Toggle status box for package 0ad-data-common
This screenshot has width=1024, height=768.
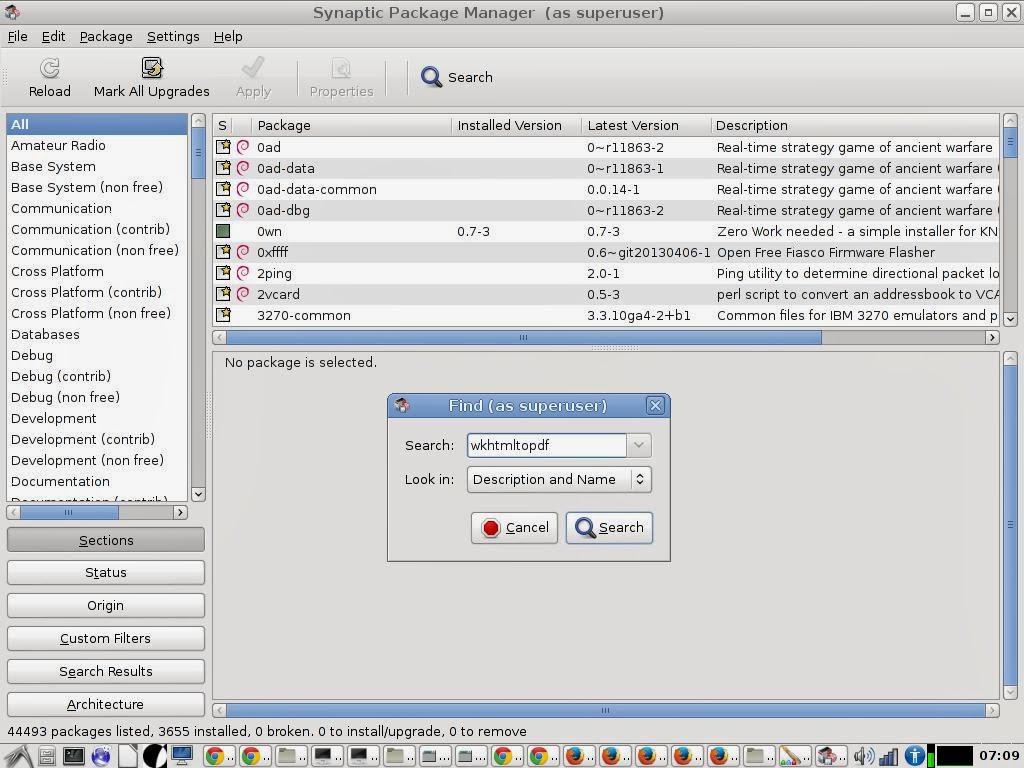(223, 189)
